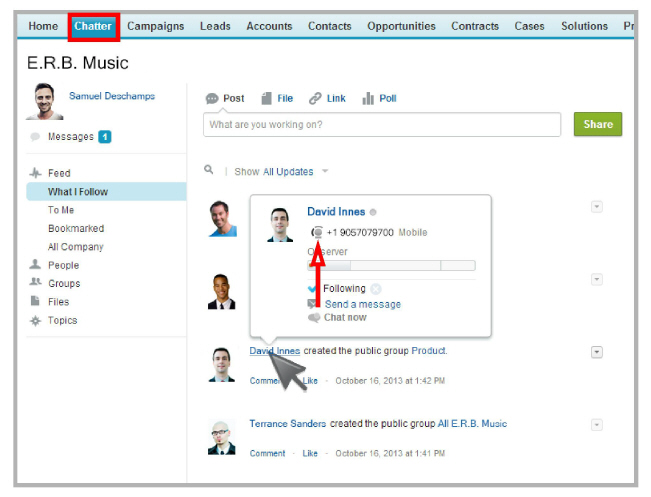Show the All Company feed
This screenshot has width=651, height=497.
pyautogui.click(x=76, y=247)
